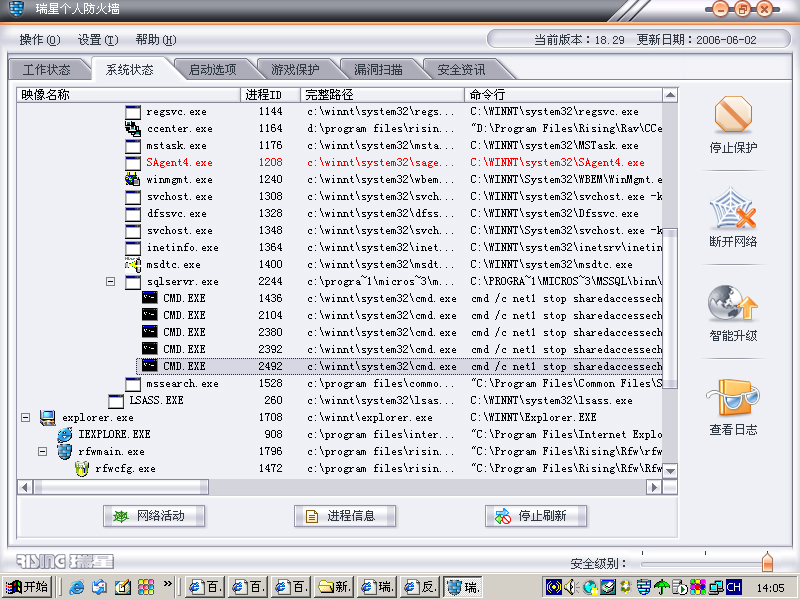Switch to the 漏洞扫描 tab

[x=378, y=70]
